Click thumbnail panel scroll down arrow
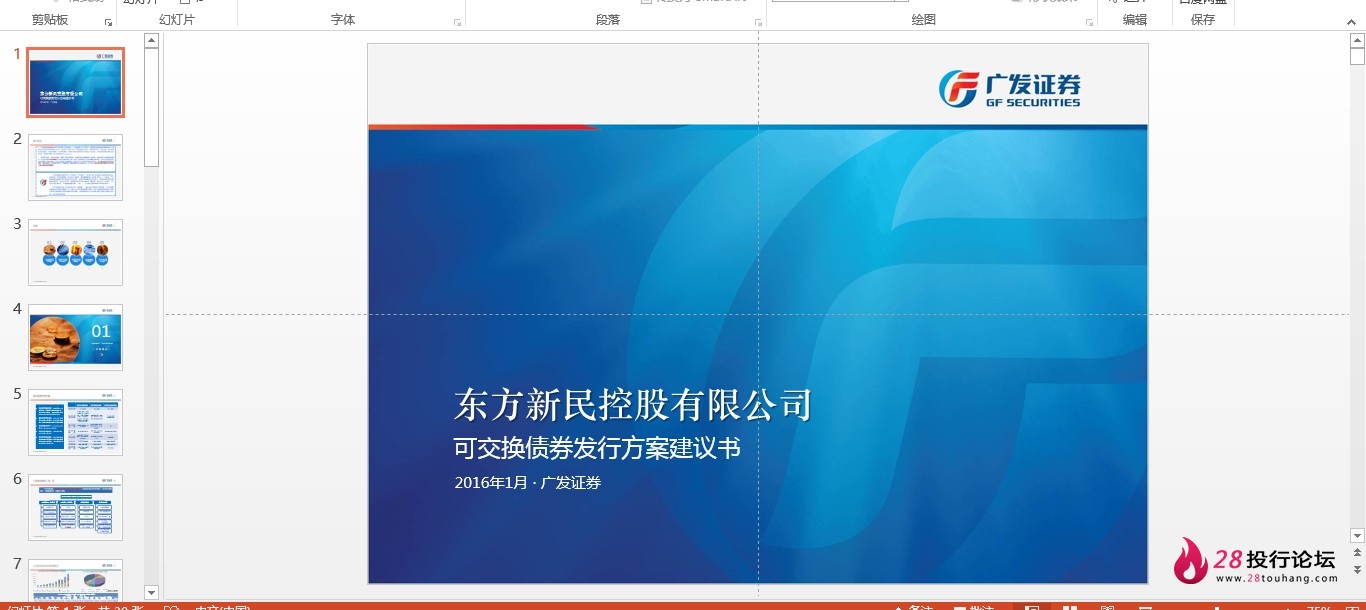Screen dimensions: 1366x610 (x=151, y=592)
